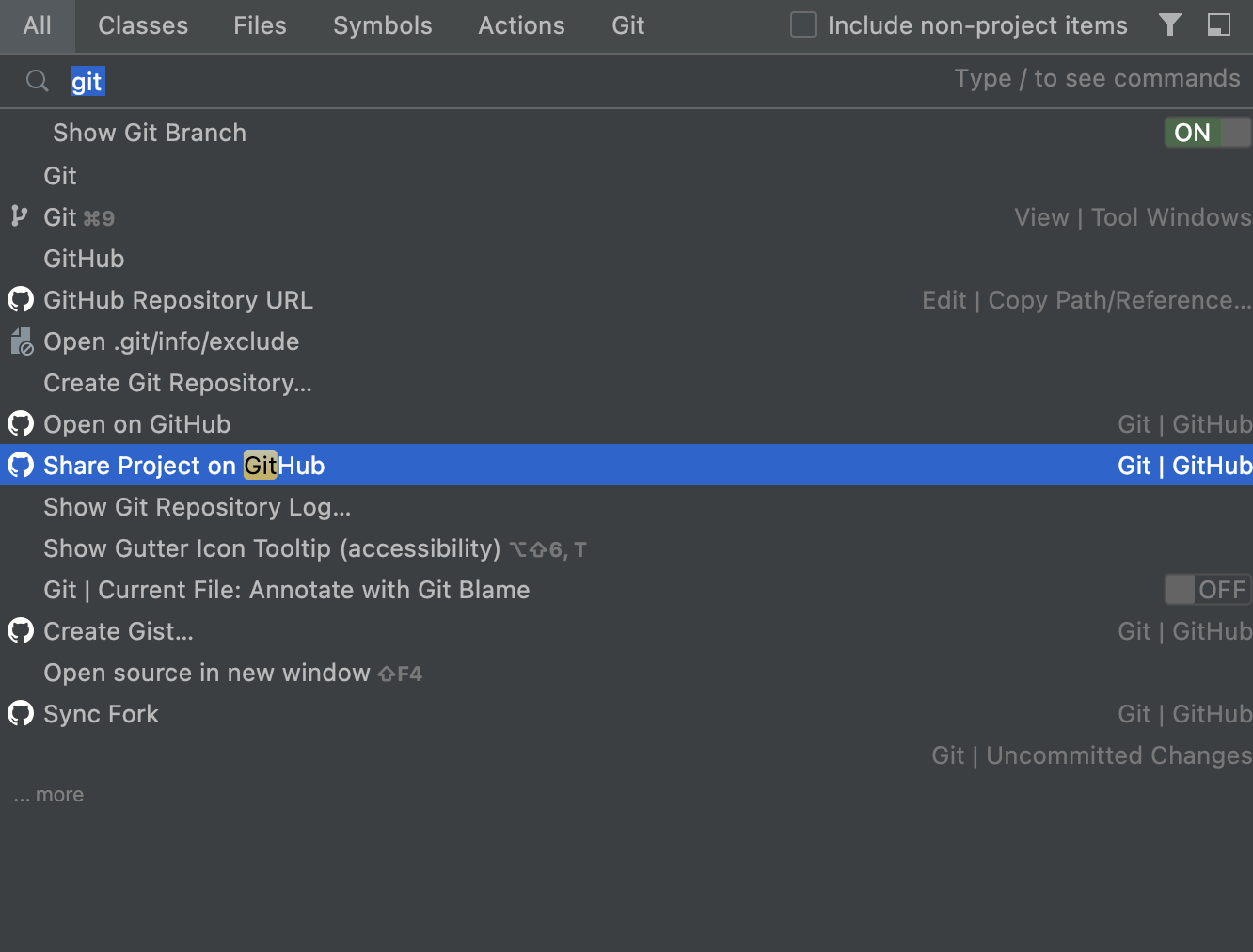Screen dimensions: 1253x952
Task: Select Open on GitHub entry
Action: pos(626,423)
